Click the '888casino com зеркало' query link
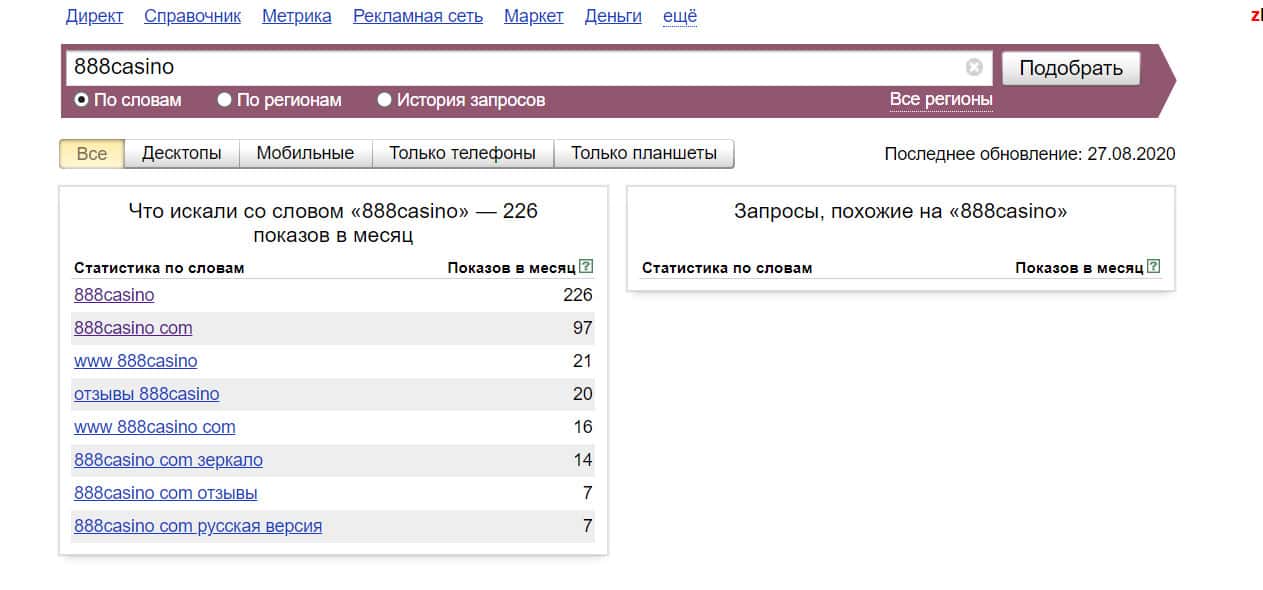Screen dimensions: 1263x590 point(168,460)
